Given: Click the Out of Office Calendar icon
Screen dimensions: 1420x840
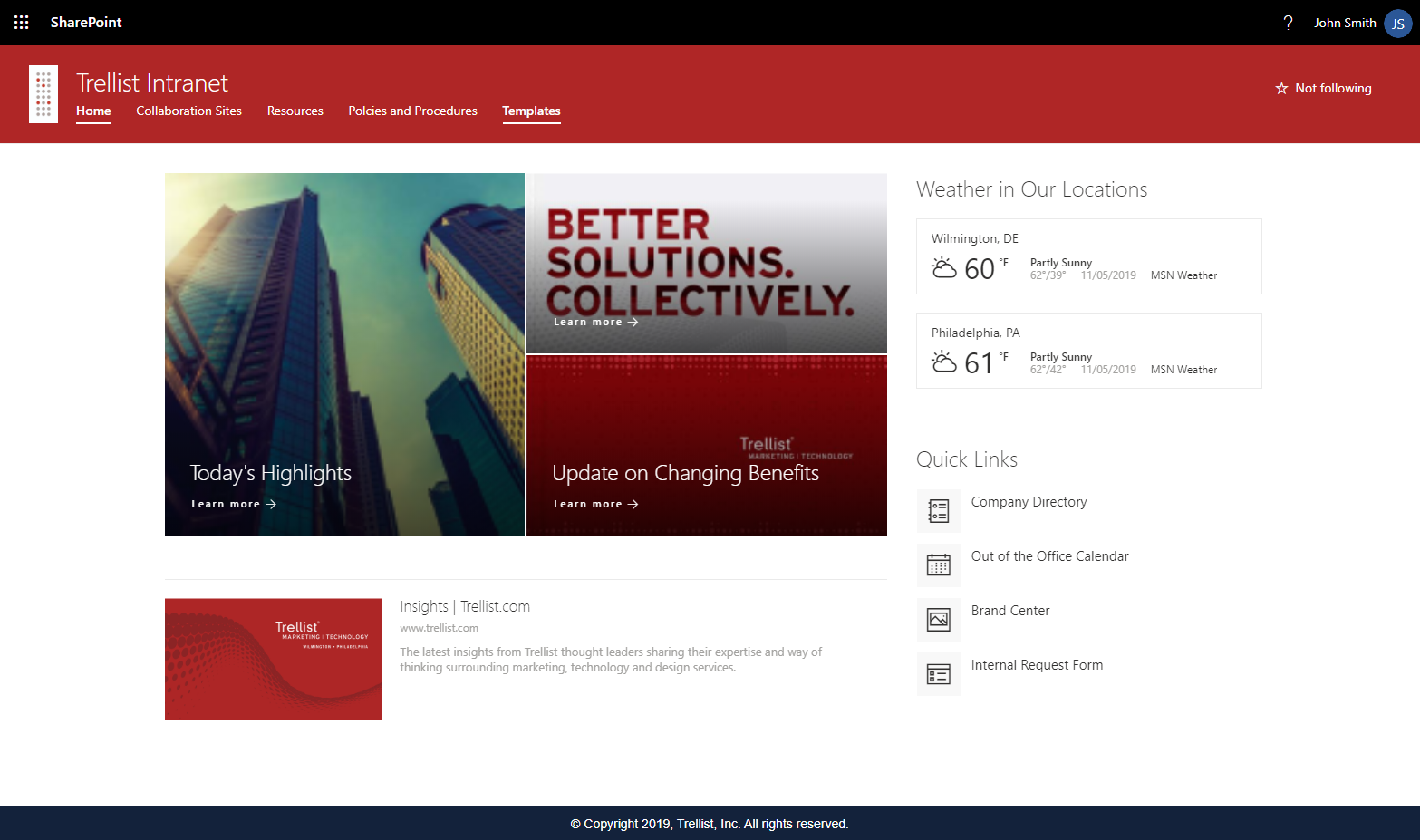Looking at the screenshot, I should pos(939,565).
